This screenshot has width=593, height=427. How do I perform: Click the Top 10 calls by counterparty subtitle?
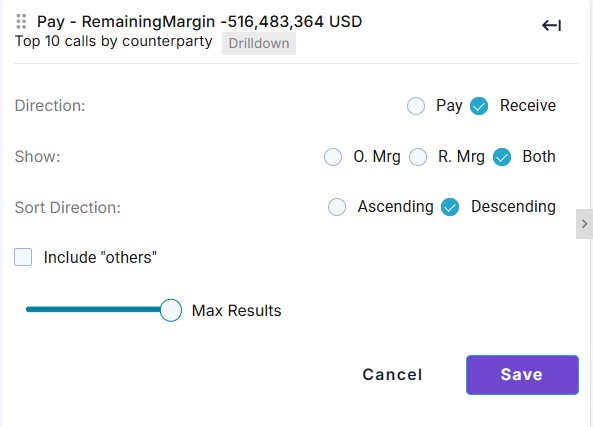point(113,41)
